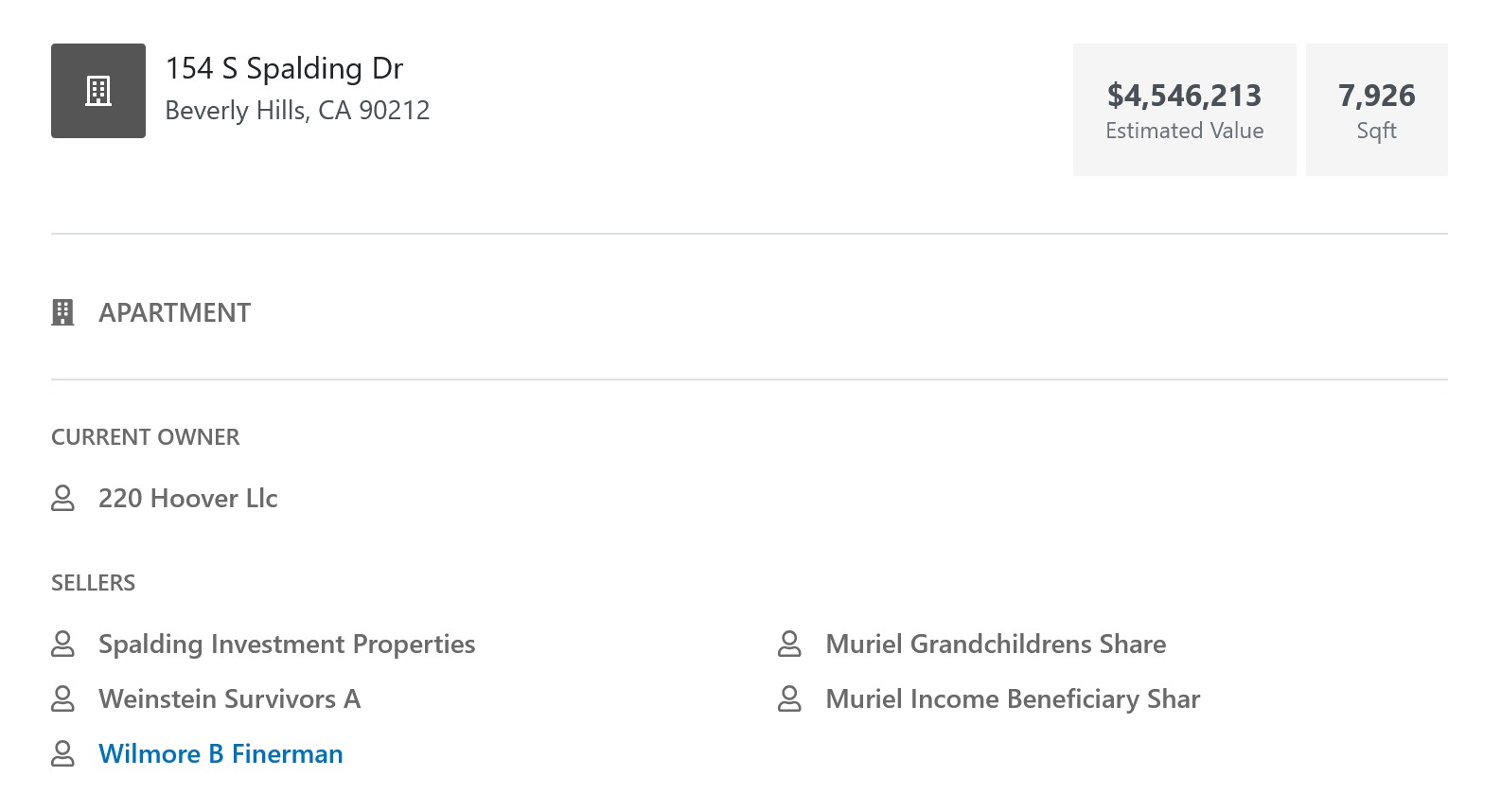1501x812 pixels.
Task: Click person icon beside Spalding Investment Properties
Action: pyautogui.click(x=62, y=644)
